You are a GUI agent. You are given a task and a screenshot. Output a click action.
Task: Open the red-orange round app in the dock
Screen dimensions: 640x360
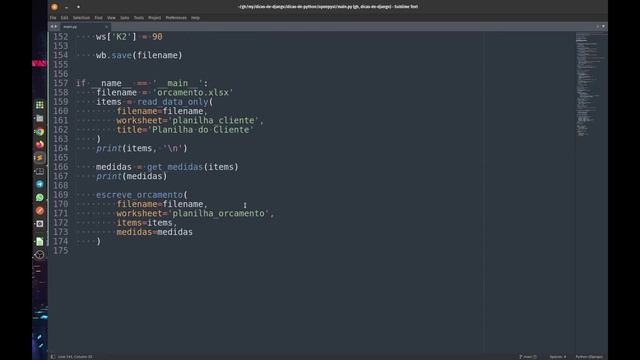click(x=40, y=211)
